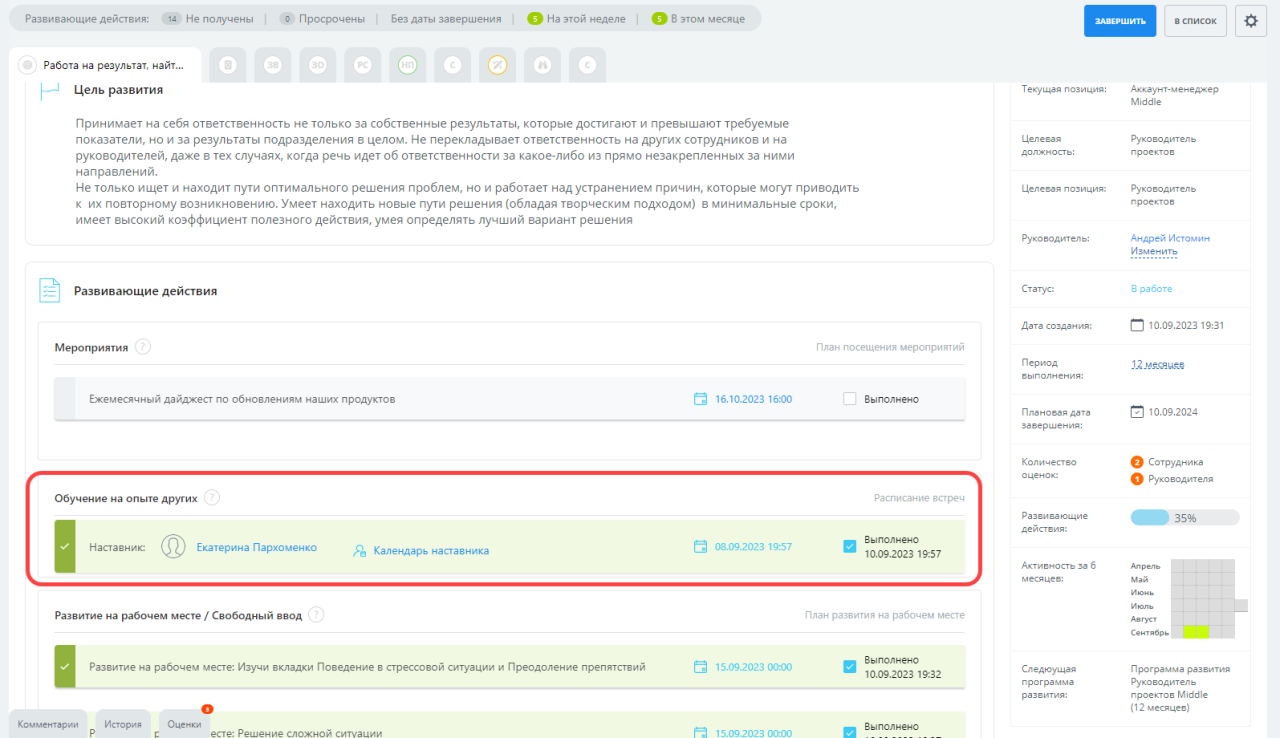Filter actions В этом месяце
This screenshot has width=1280, height=738.
[698, 19]
